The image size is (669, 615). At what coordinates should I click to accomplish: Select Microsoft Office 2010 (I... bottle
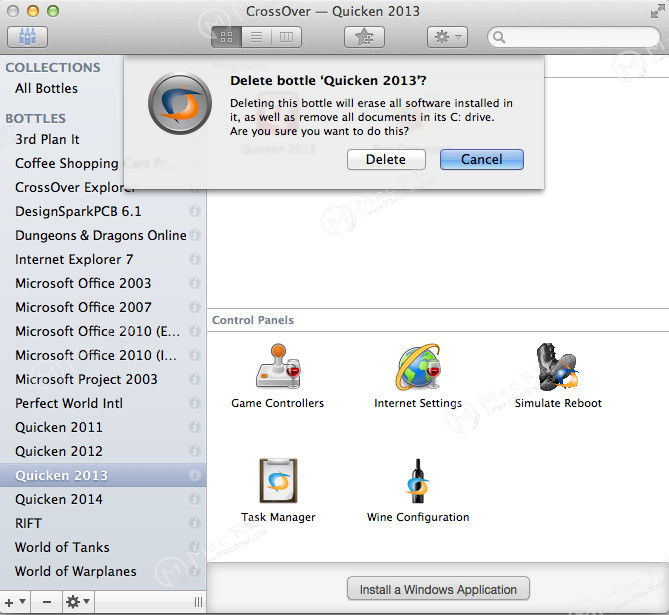[103, 355]
